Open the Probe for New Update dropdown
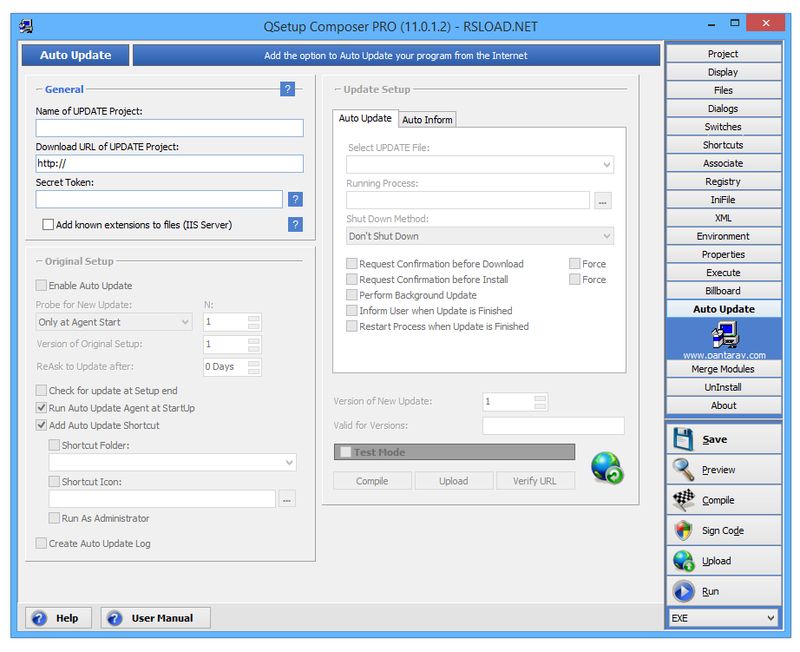This screenshot has height=652, width=800. [x=114, y=322]
